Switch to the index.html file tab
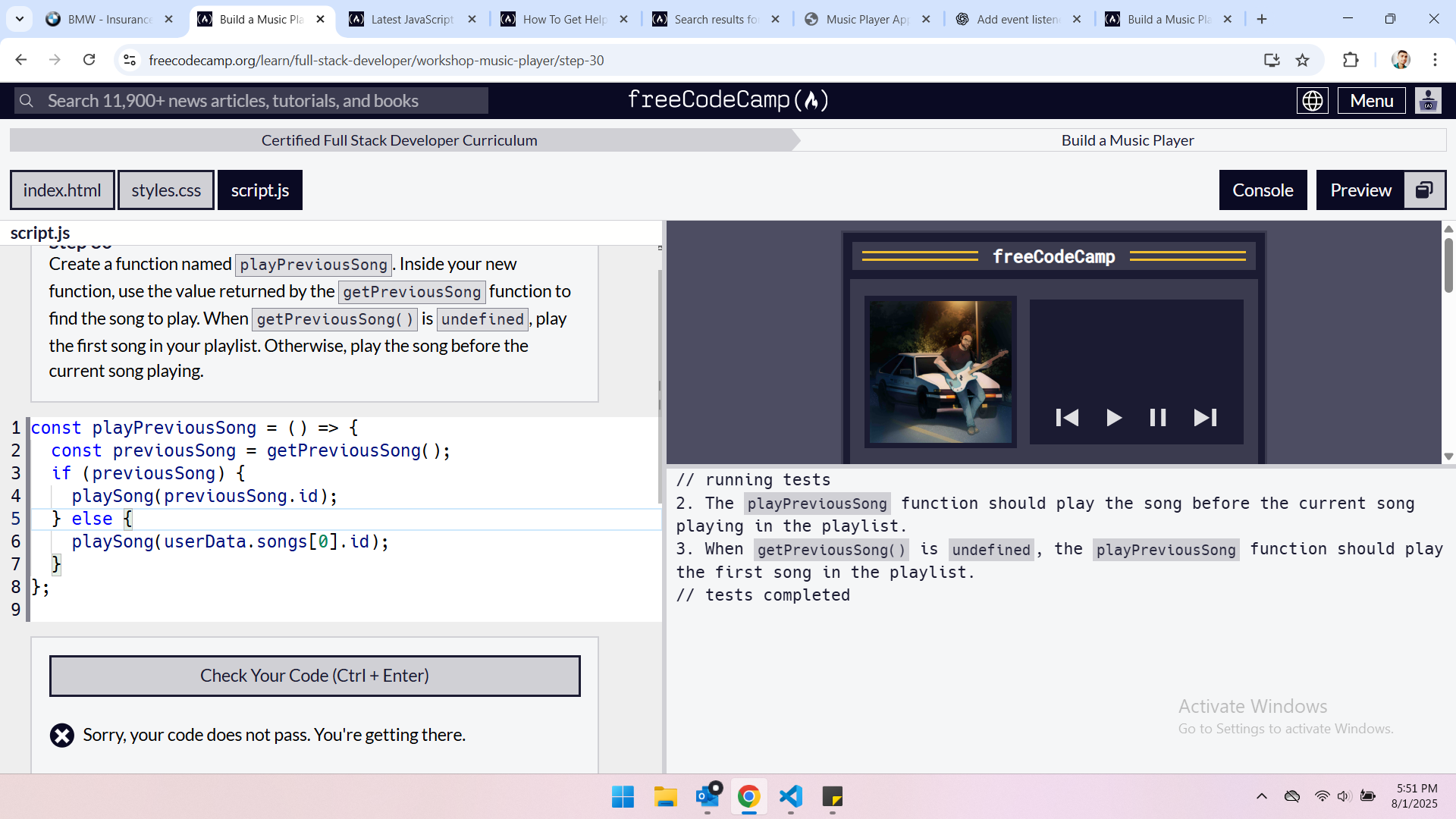 click(x=62, y=190)
